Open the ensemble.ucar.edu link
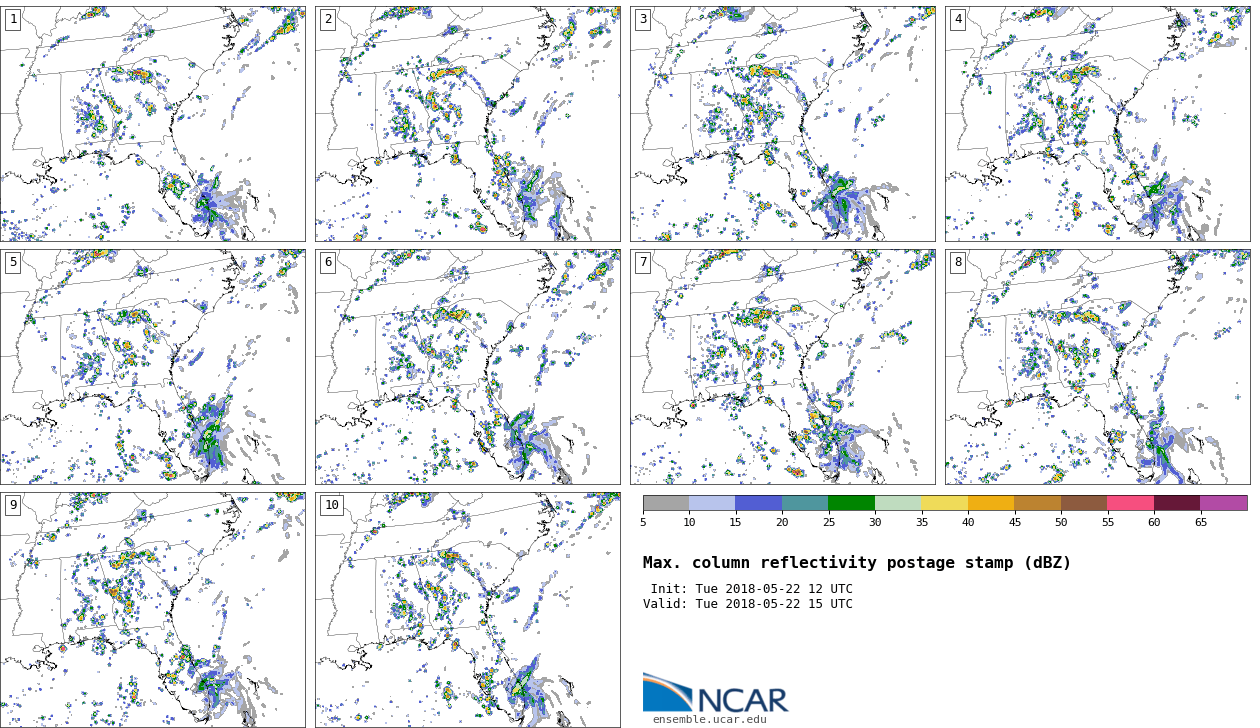This screenshot has width=1260, height=728. click(709, 719)
